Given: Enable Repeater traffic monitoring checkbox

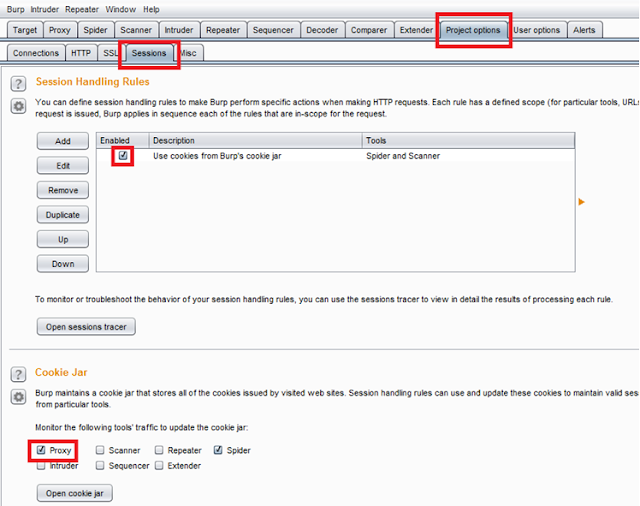Looking at the screenshot, I should click(x=159, y=450).
